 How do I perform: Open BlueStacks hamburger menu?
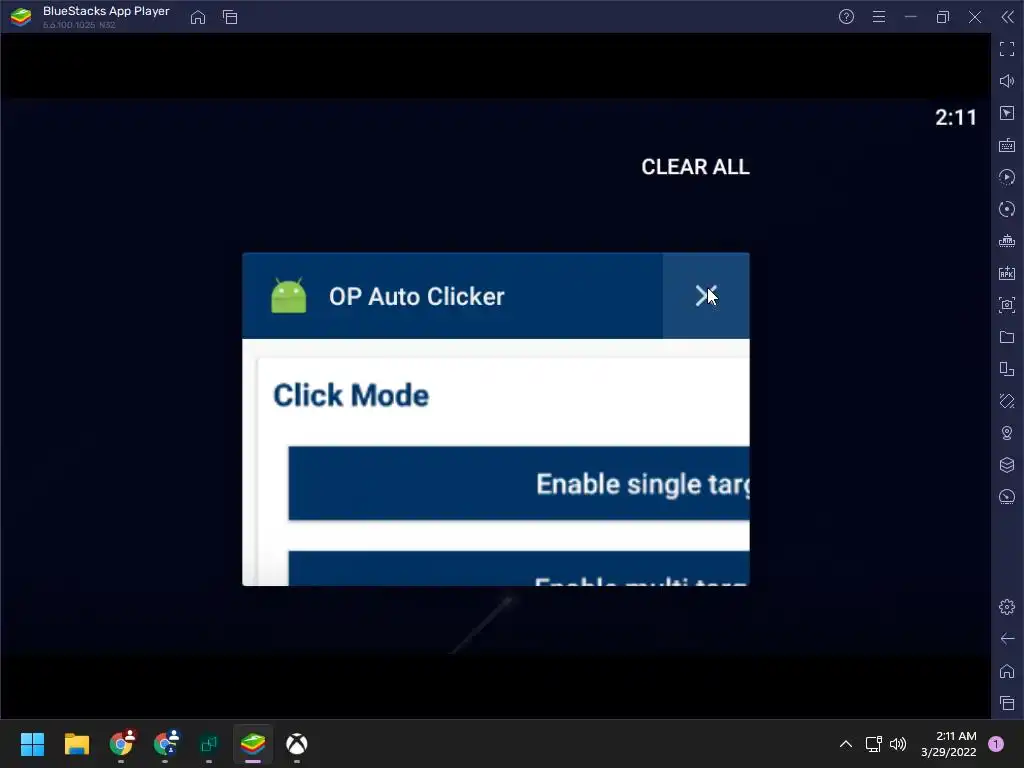tap(879, 17)
